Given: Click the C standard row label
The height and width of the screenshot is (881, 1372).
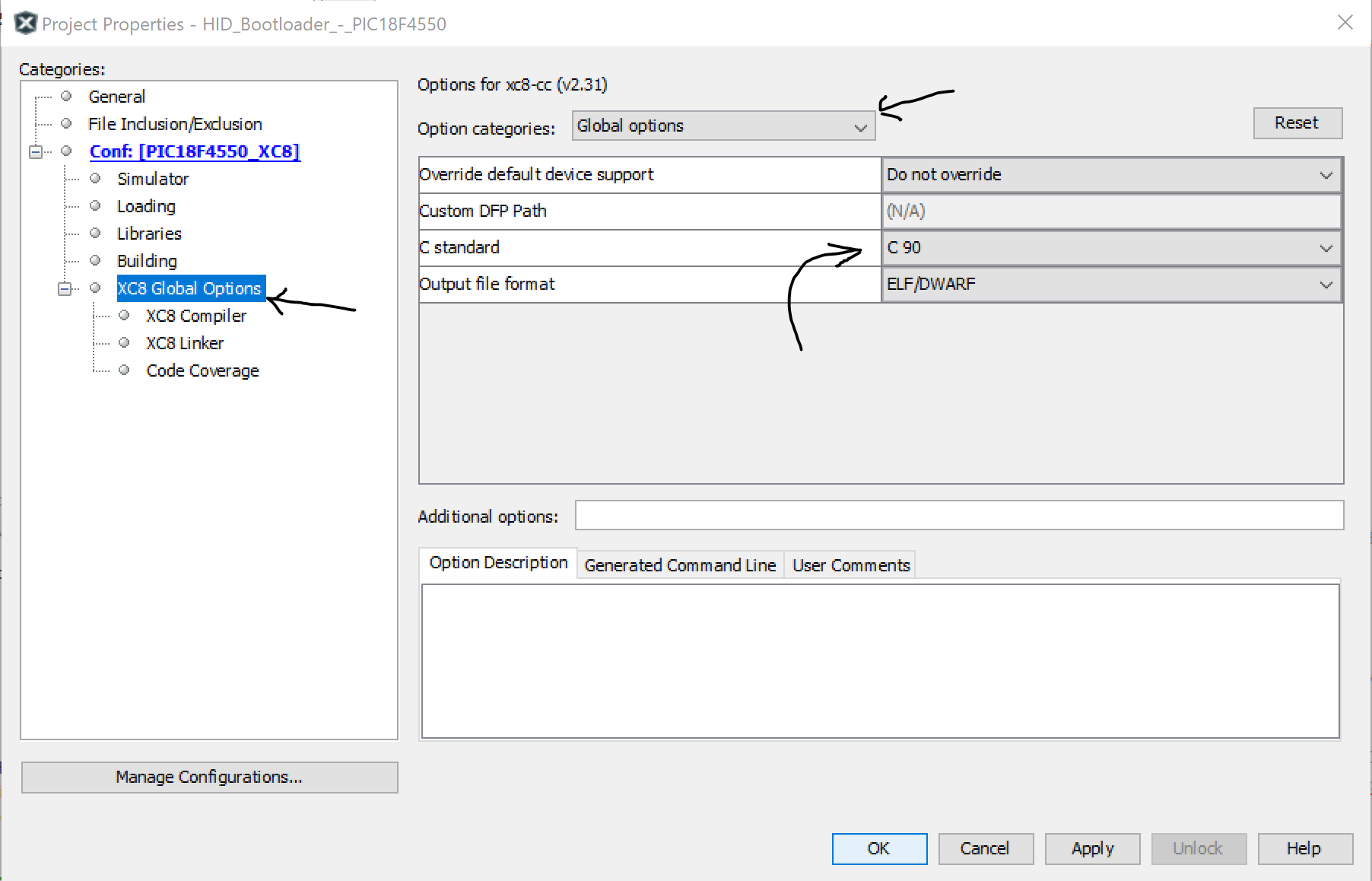Looking at the screenshot, I should (459, 248).
